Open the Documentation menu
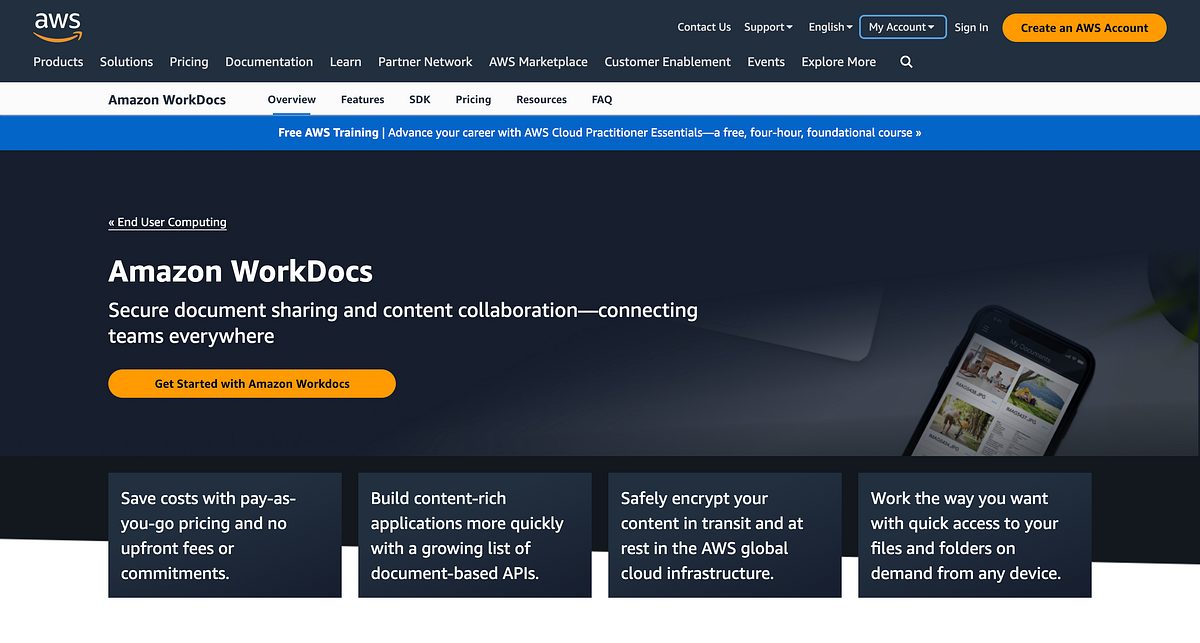1200x643 pixels. (x=269, y=62)
